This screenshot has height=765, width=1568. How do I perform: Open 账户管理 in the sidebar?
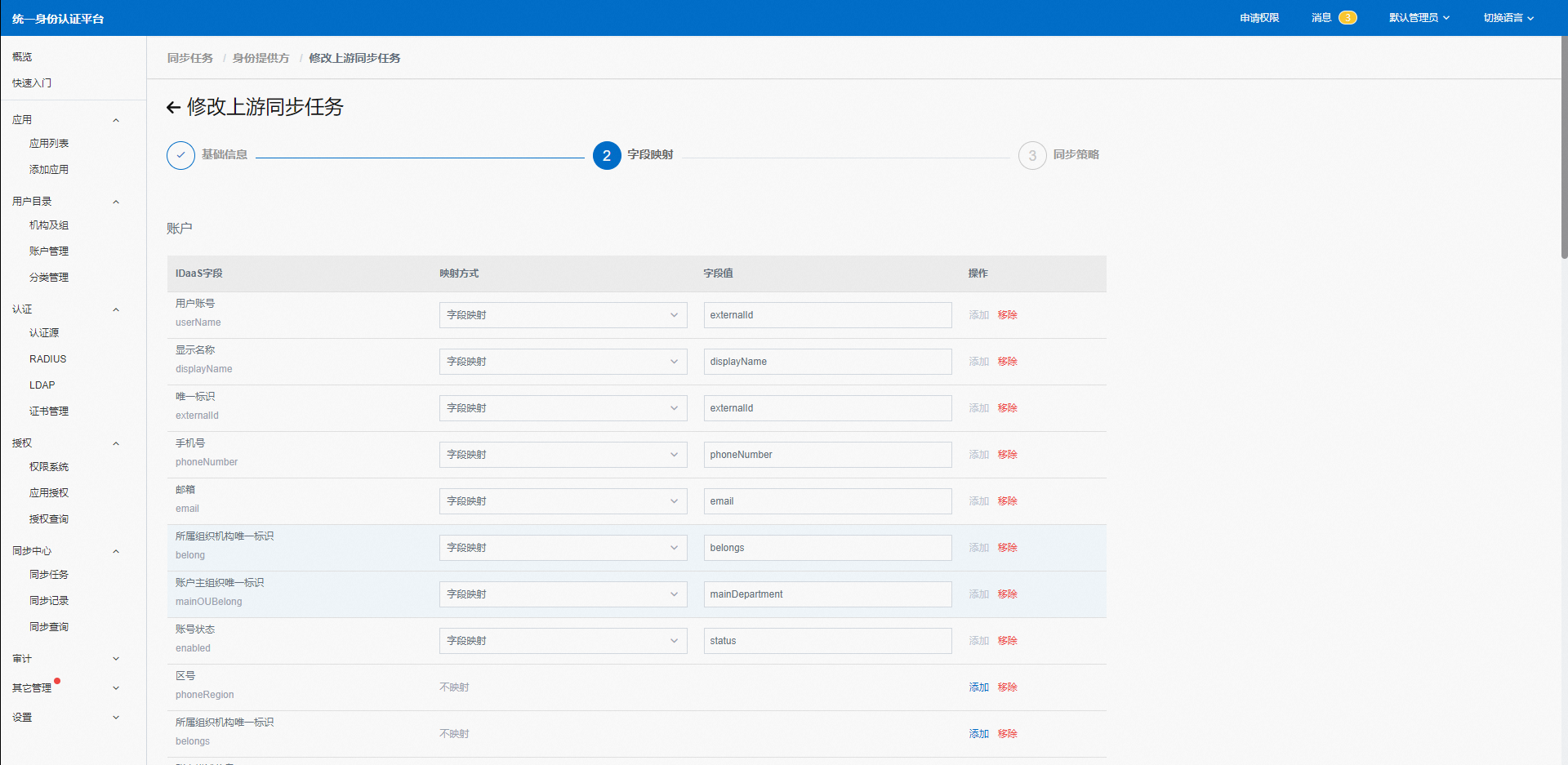49,251
